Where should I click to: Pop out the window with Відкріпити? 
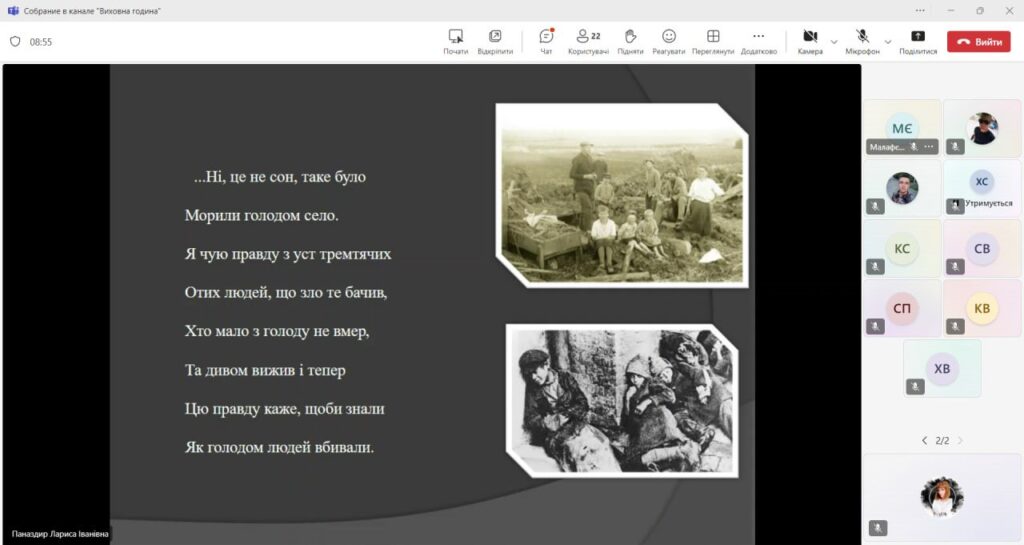495,41
